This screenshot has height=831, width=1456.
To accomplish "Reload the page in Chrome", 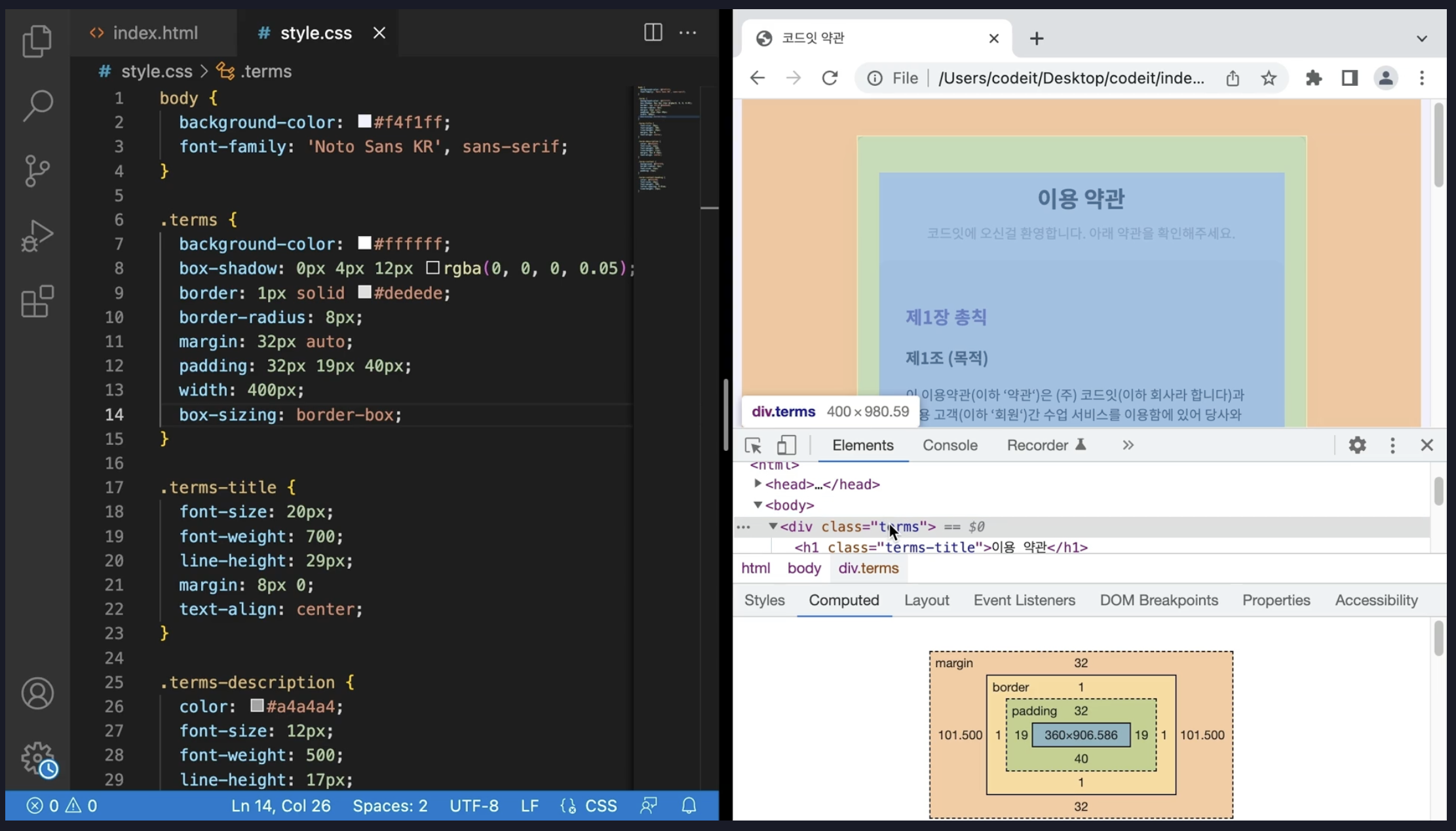I will point(830,78).
